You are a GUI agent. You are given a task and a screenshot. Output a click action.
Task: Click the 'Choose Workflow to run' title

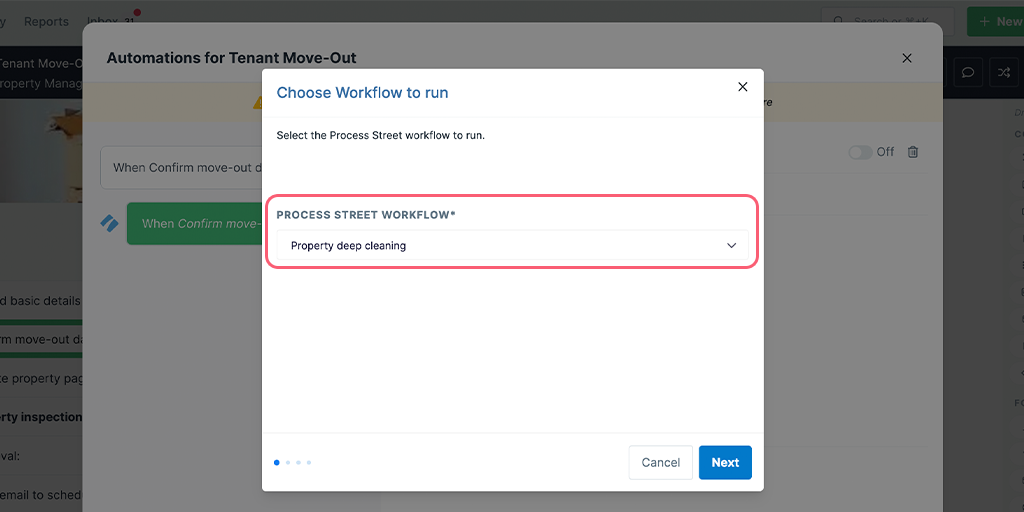362,93
